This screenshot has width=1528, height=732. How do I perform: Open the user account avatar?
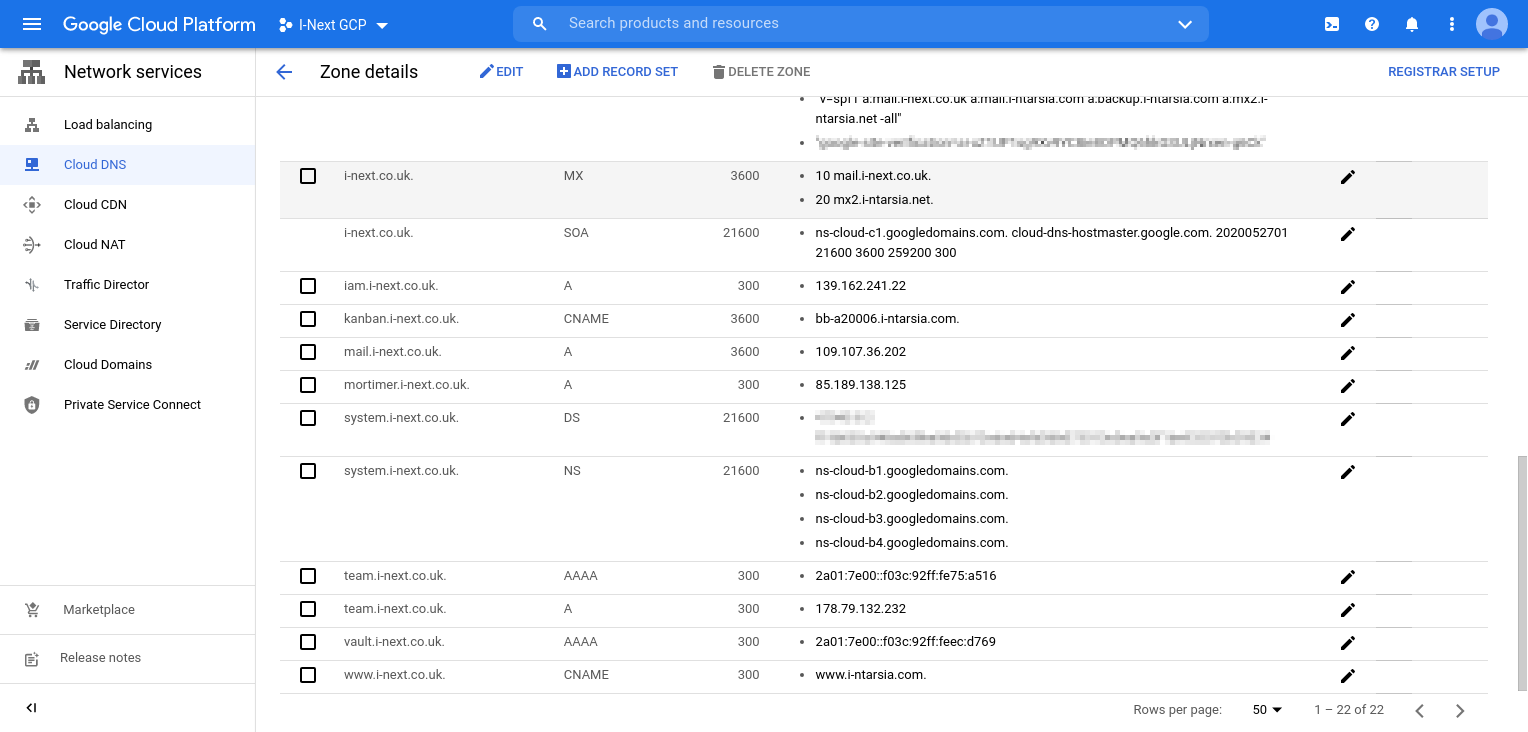(1492, 24)
